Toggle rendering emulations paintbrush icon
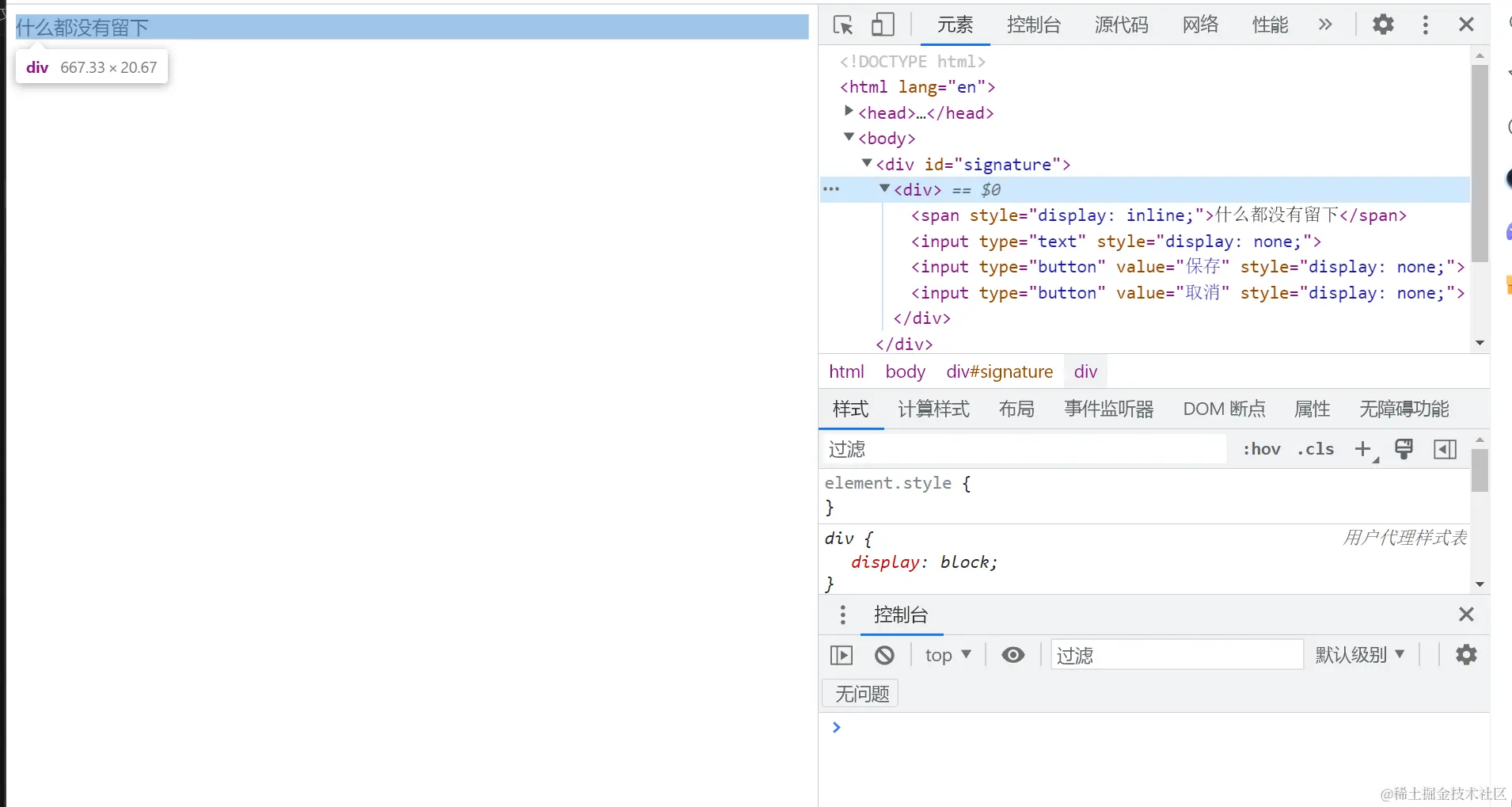Viewport: 1512px width, 807px height. pyautogui.click(x=1404, y=449)
